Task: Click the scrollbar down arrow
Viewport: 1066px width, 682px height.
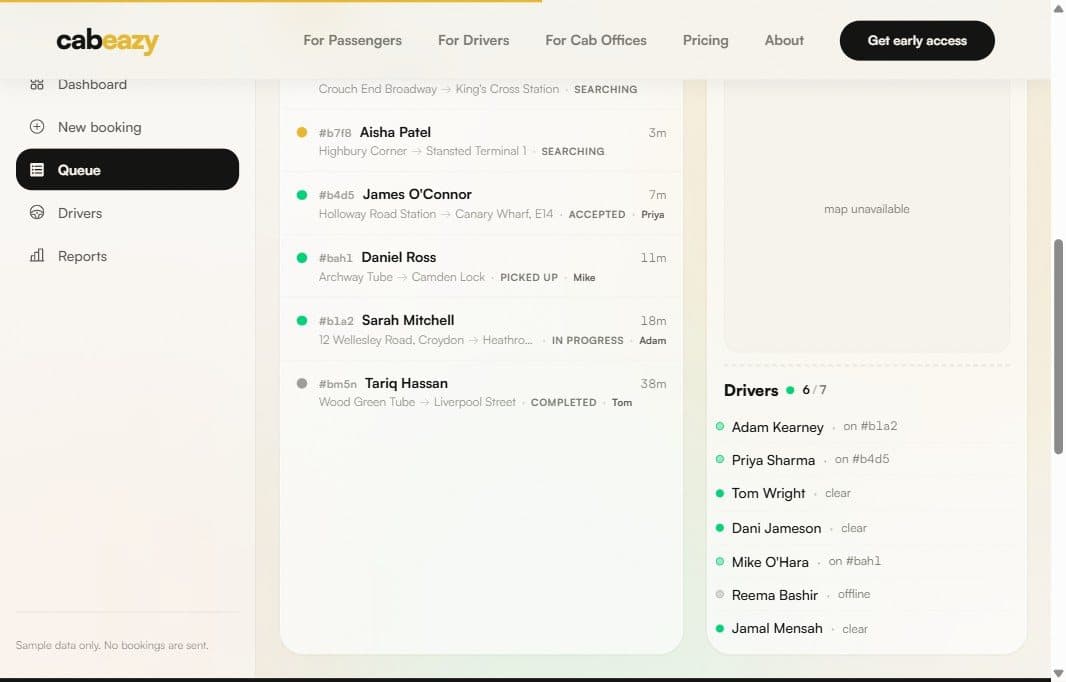Action: coord(1058,673)
